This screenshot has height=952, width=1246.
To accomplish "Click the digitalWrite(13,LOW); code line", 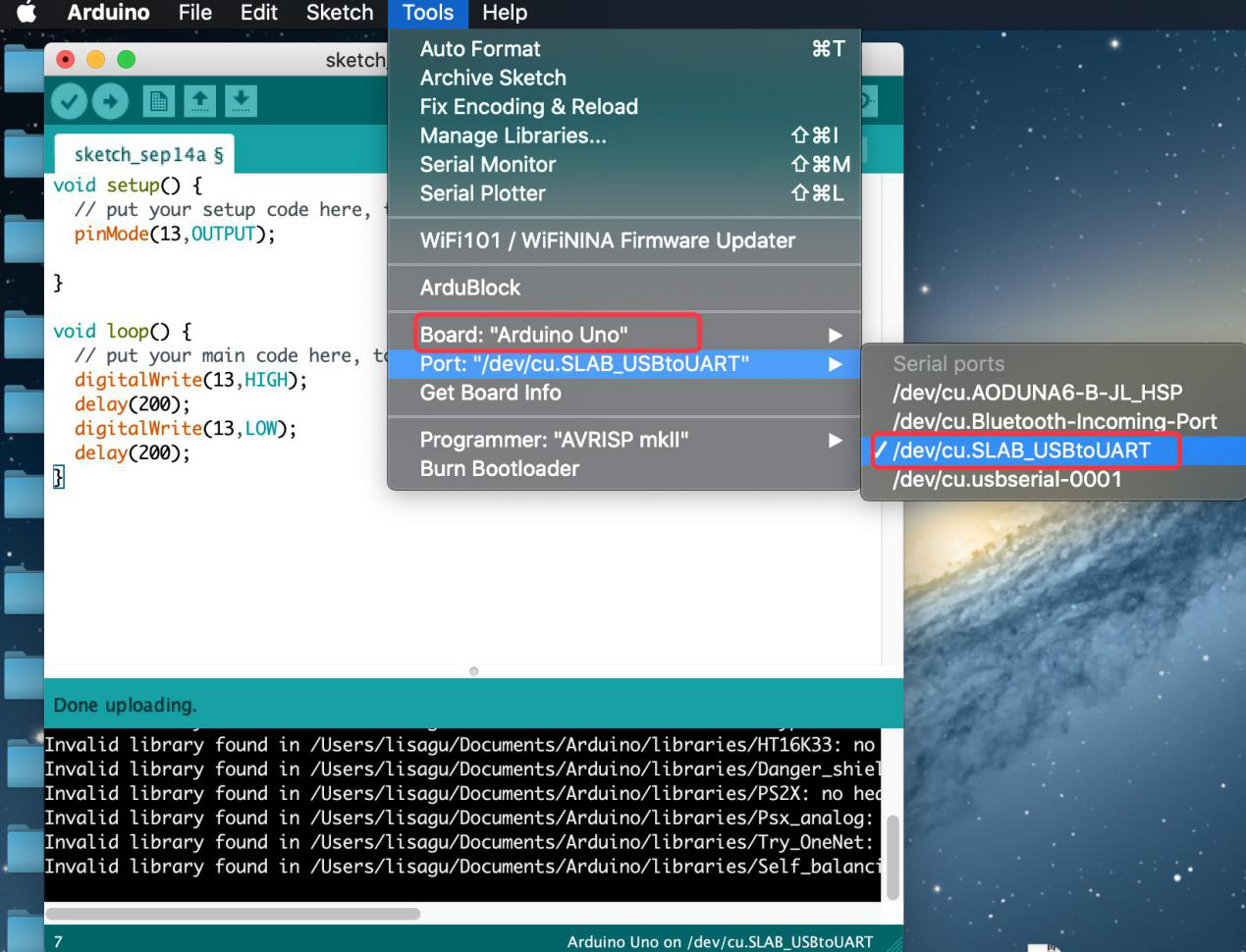I will pyautogui.click(x=186, y=429).
